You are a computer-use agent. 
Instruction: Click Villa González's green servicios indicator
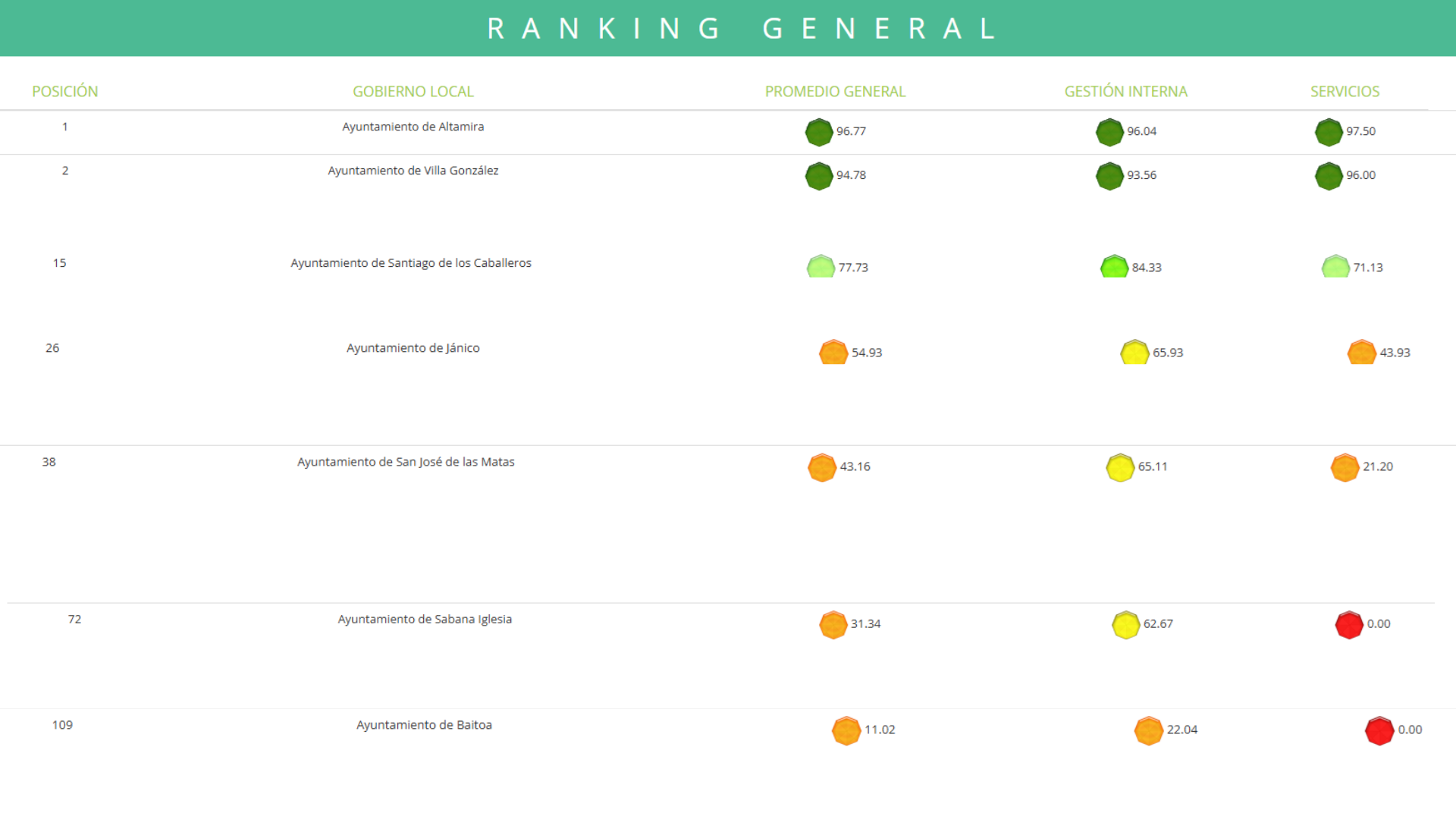click(1329, 177)
